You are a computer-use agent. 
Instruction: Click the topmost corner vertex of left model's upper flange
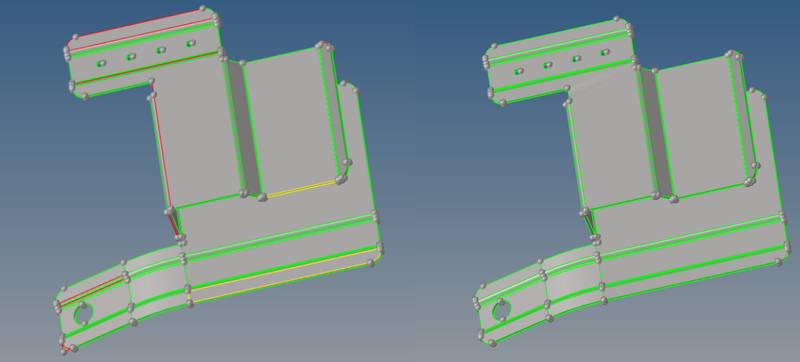click(x=203, y=8)
